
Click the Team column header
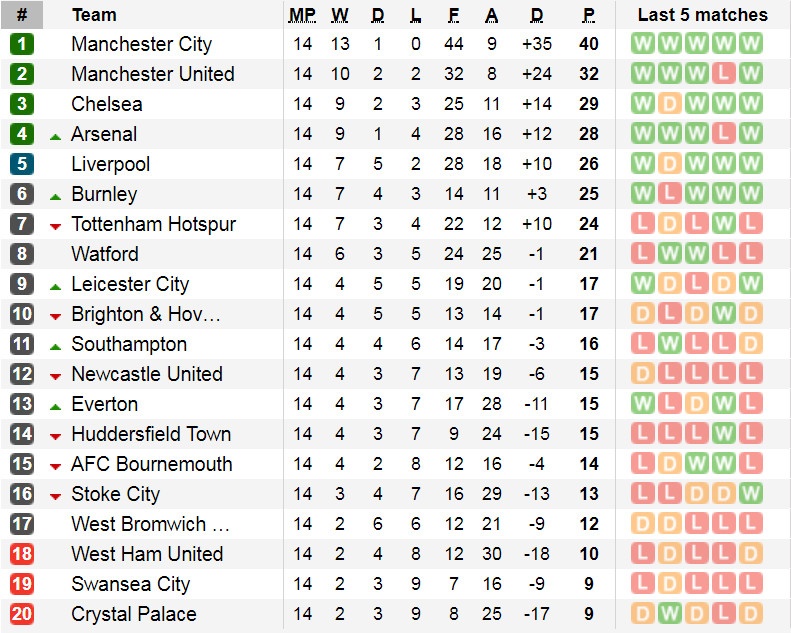pyautogui.click(x=94, y=15)
